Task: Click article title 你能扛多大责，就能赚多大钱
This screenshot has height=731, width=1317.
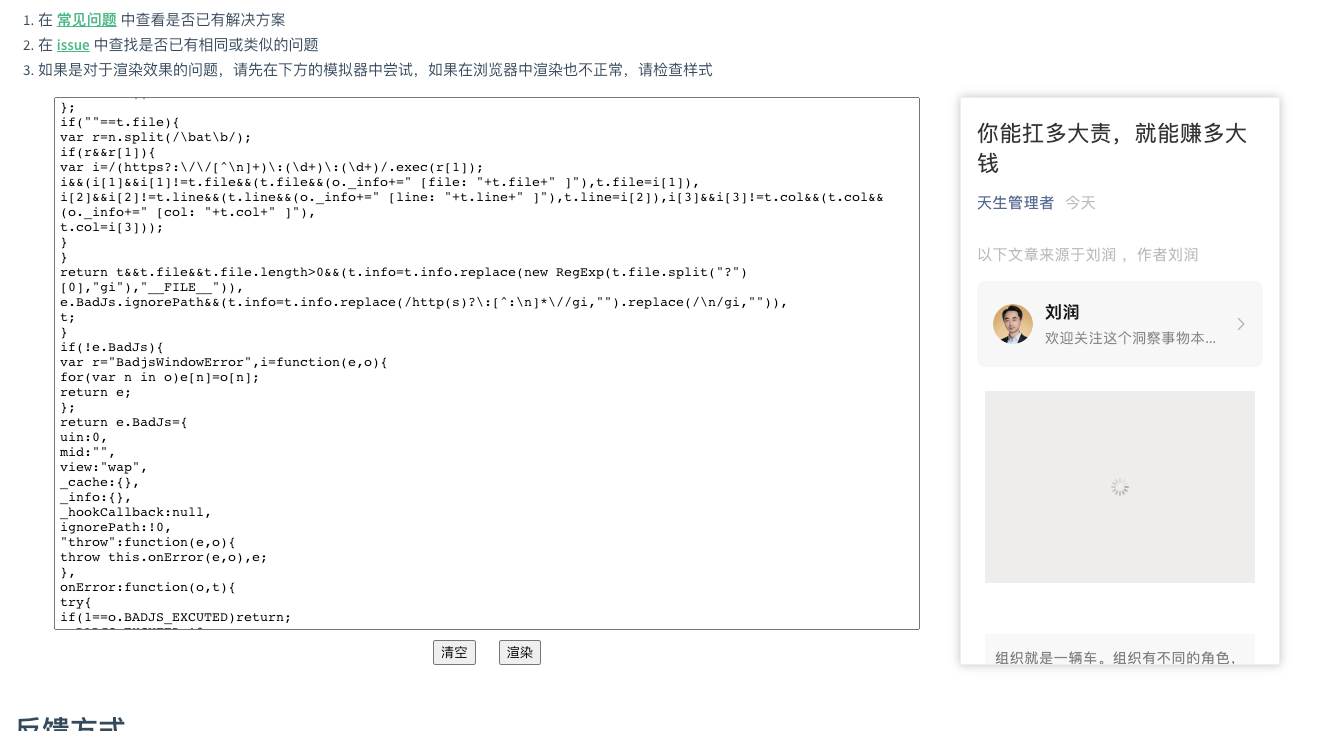Action: tap(1112, 148)
